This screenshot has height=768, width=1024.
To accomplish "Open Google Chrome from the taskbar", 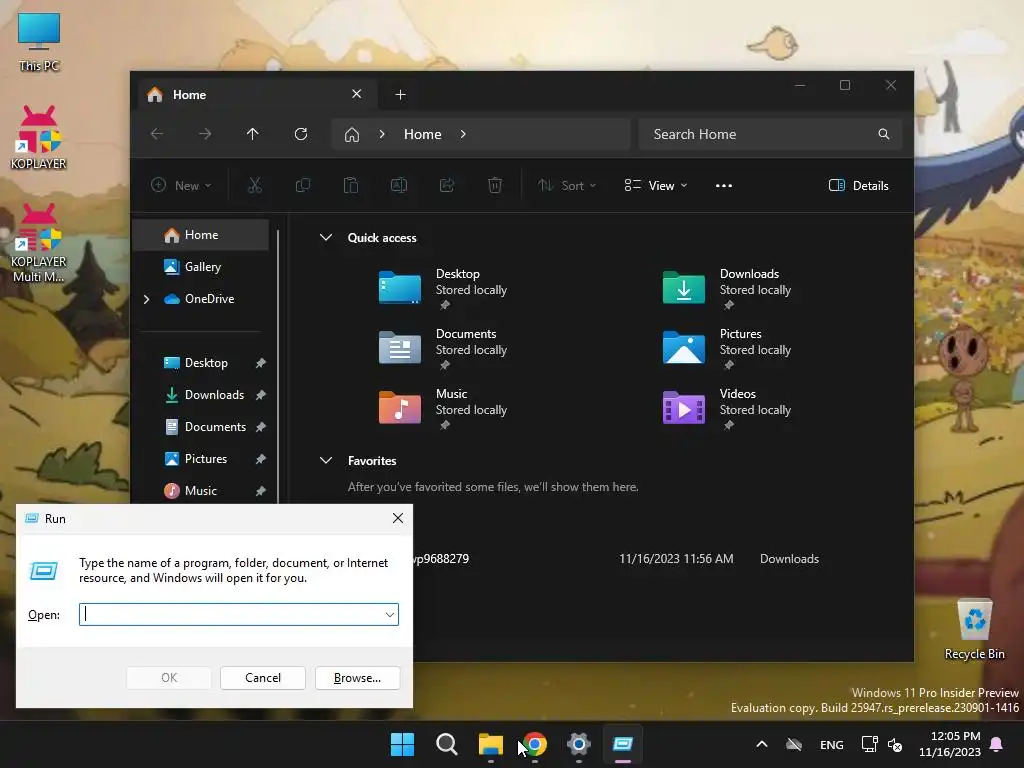I will tap(535, 744).
